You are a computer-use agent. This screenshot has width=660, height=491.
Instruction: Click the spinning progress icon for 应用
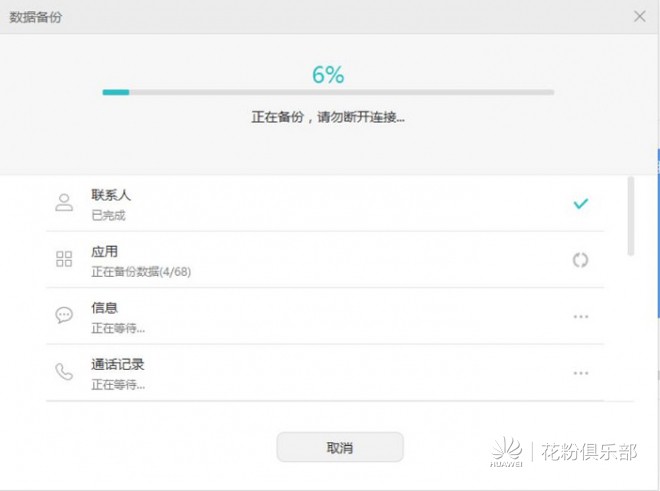point(580,260)
